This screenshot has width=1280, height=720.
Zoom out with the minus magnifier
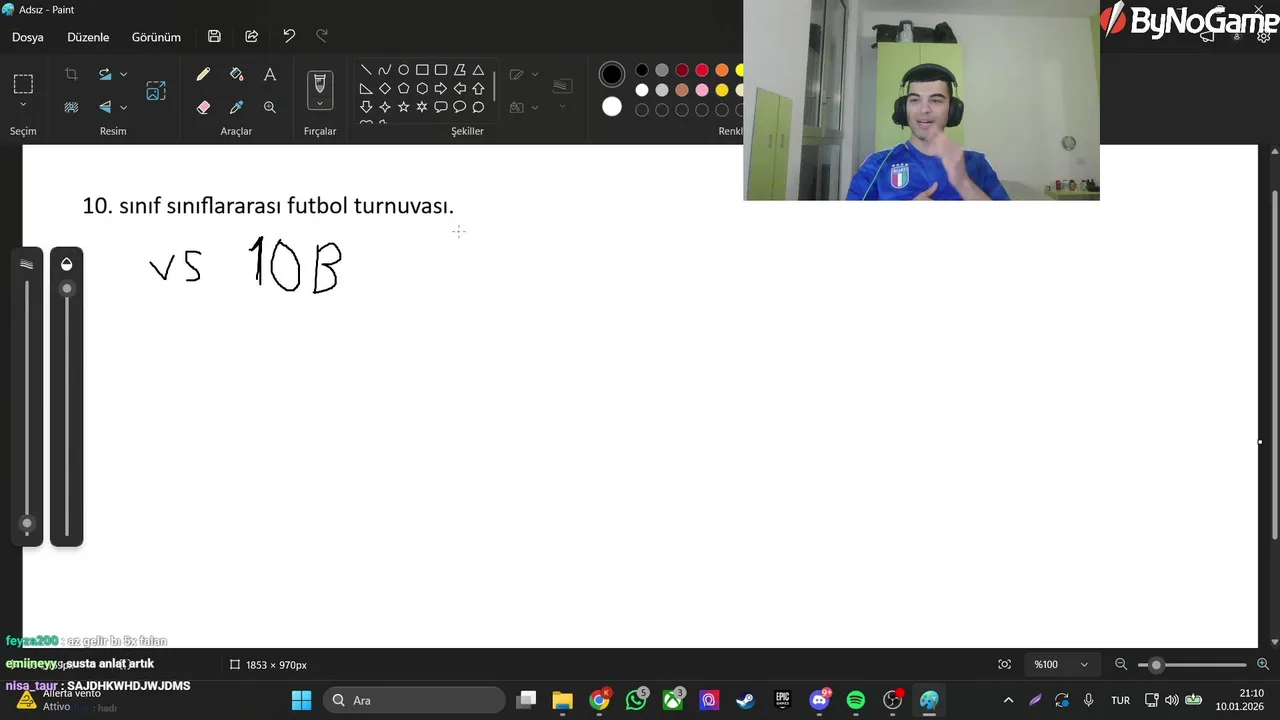pos(1121,664)
